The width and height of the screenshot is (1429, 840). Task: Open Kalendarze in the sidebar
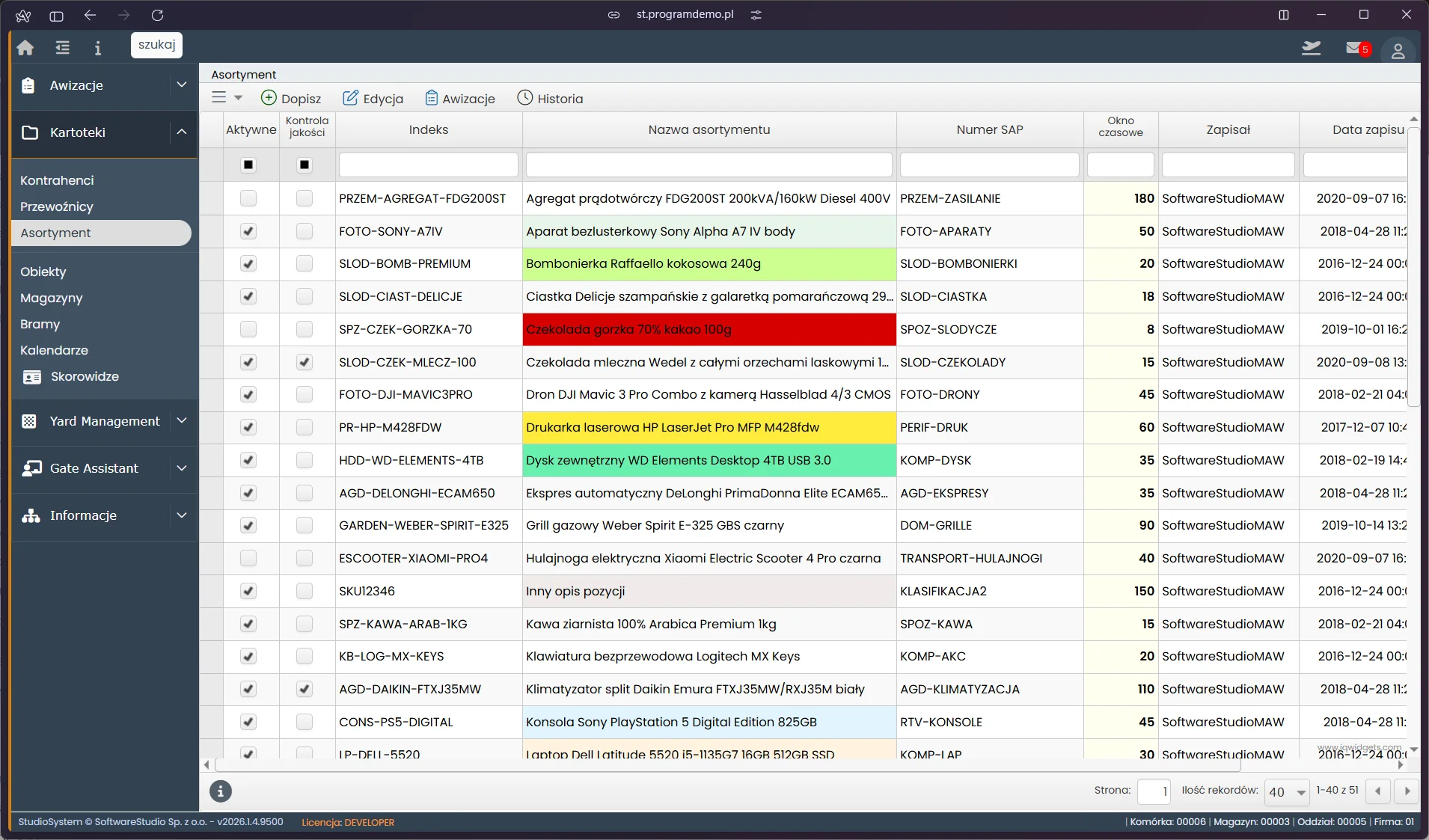coord(54,350)
